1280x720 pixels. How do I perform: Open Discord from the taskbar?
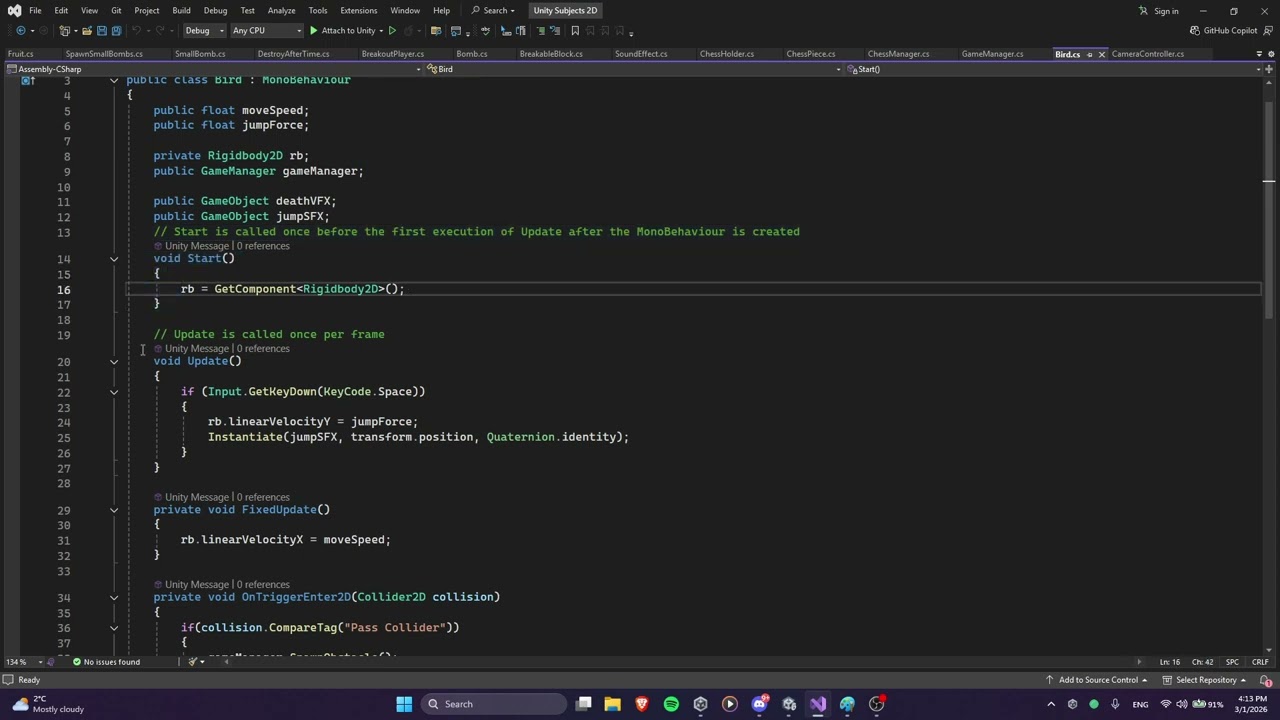tap(759, 704)
